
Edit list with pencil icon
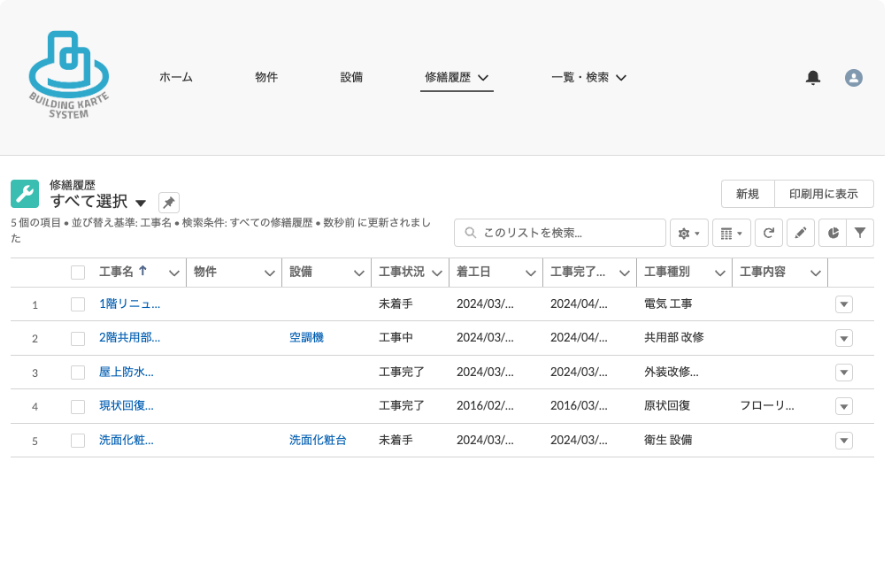pyautogui.click(x=800, y=233)
